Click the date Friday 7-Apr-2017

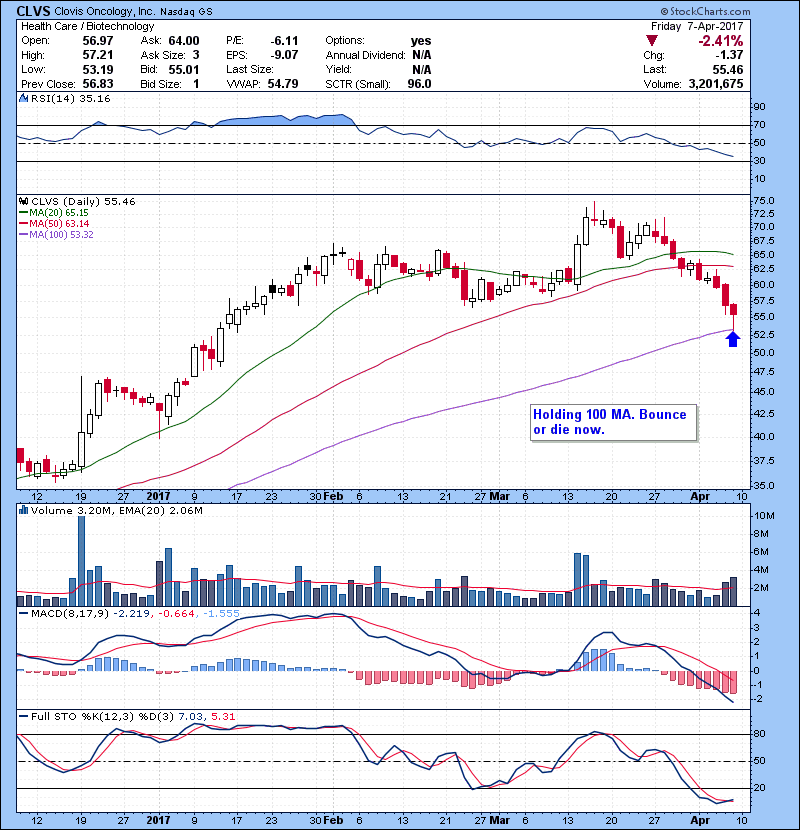[x=697, y=26]
